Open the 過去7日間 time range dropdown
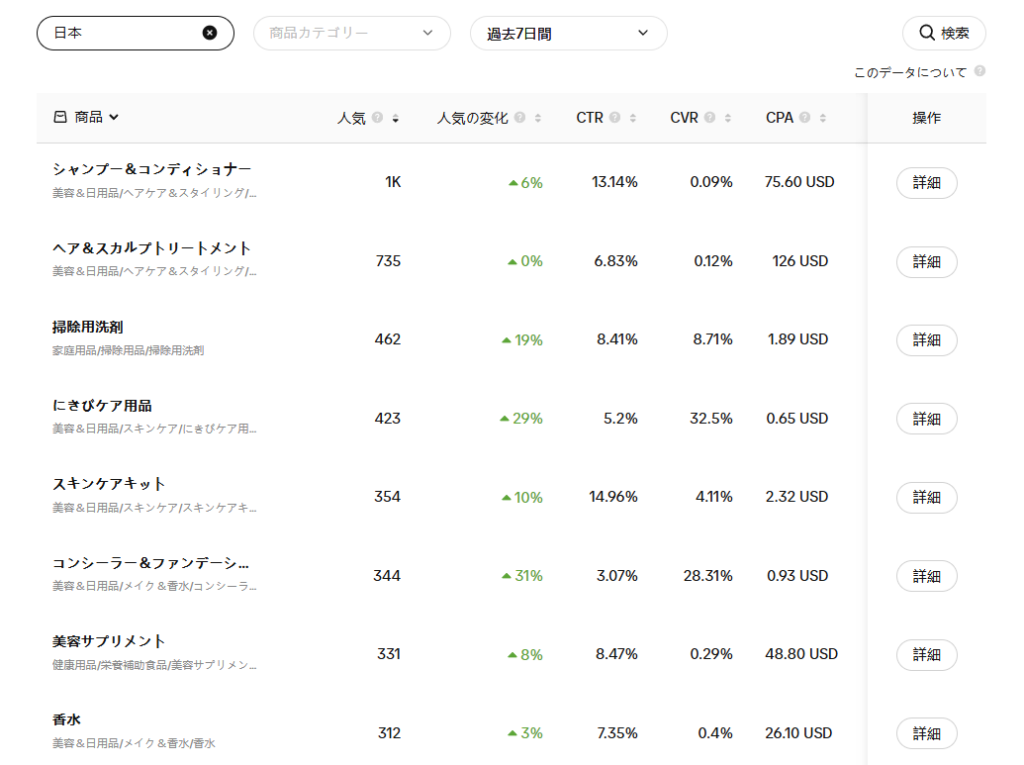The image size is (1024, 765). 568,33
